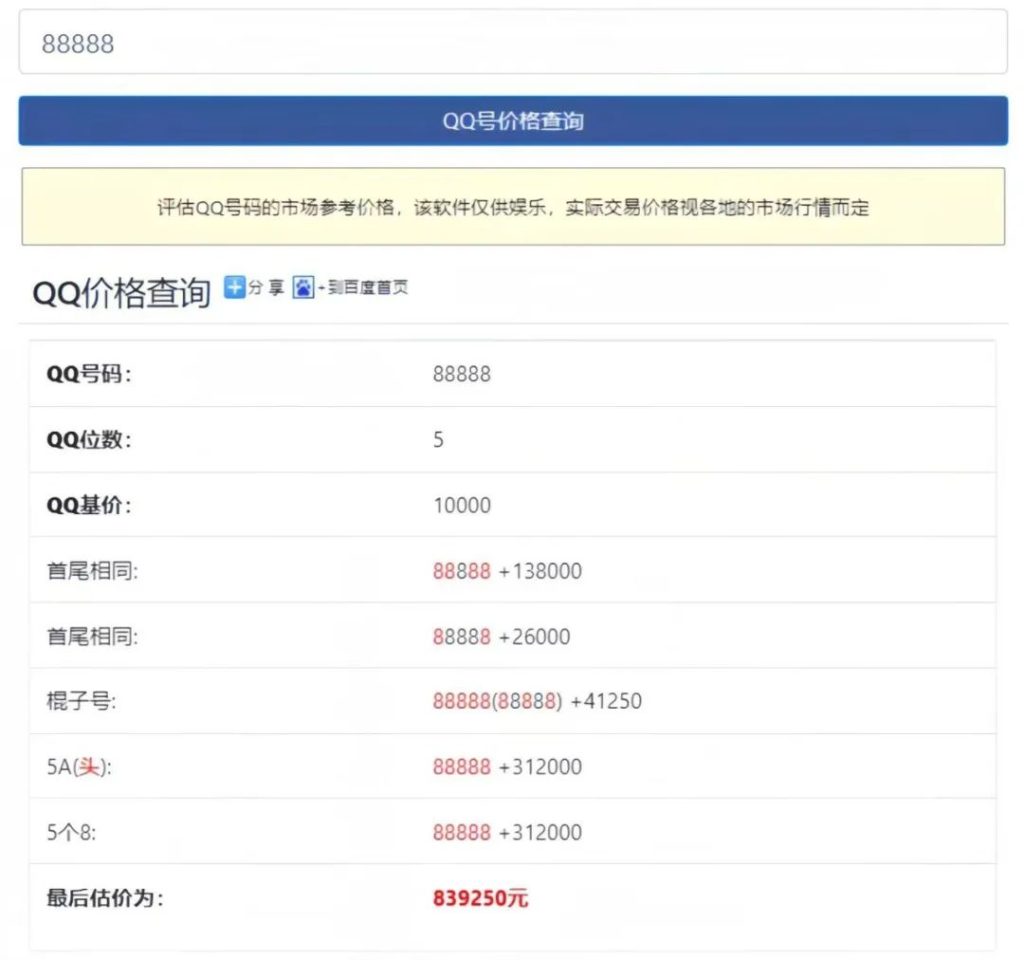
Task: Click the 分享 text link
Action: (x=266, y=288)
